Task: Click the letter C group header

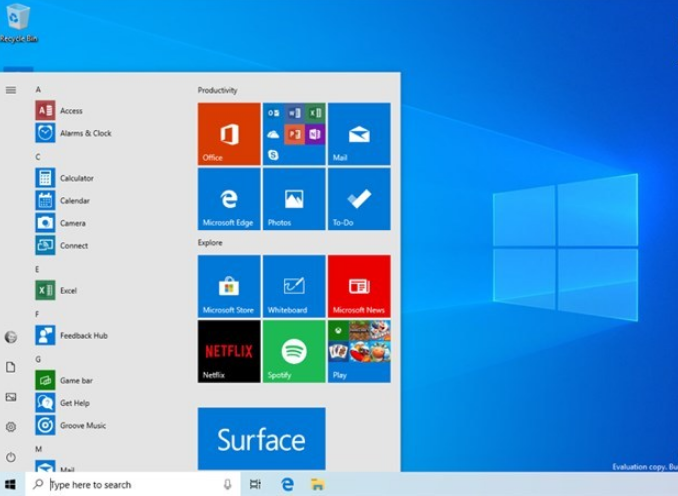Action: point(38,157)
